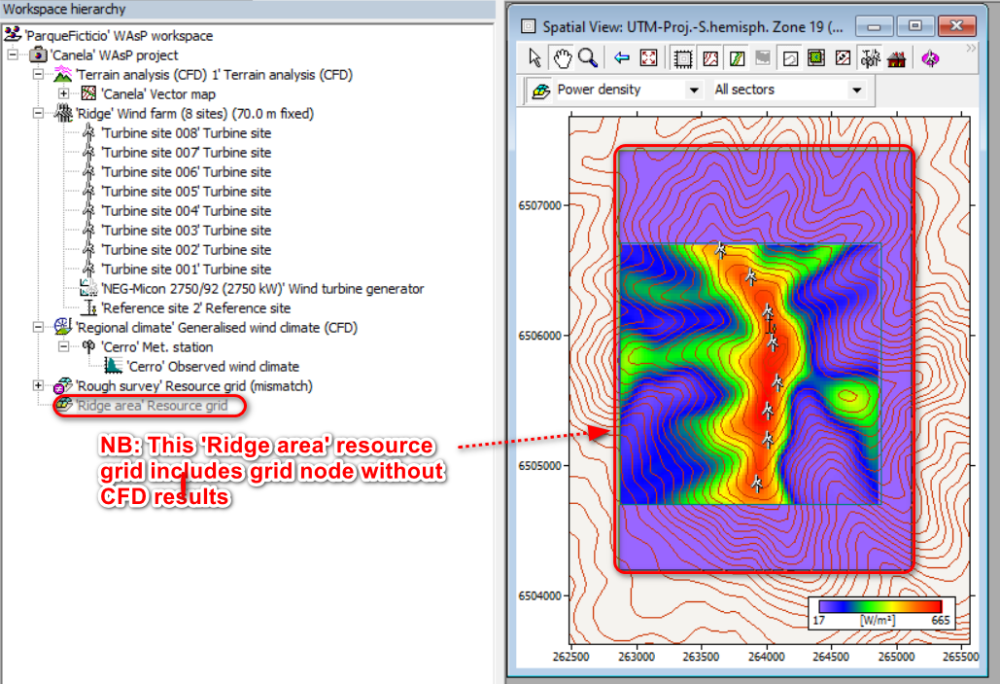Toggle the vector map display button
1000x684 pixels.
737,57
